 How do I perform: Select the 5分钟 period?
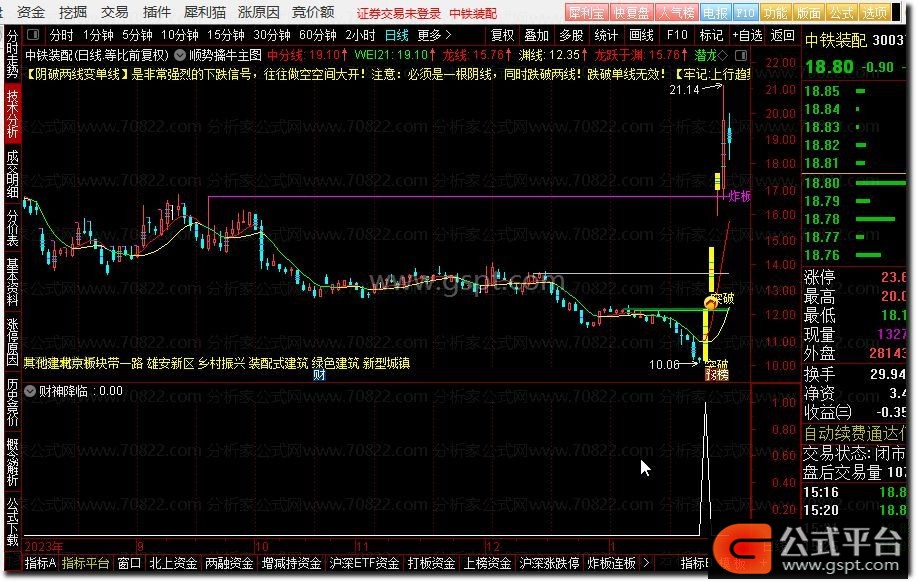(x=137, y=35)
